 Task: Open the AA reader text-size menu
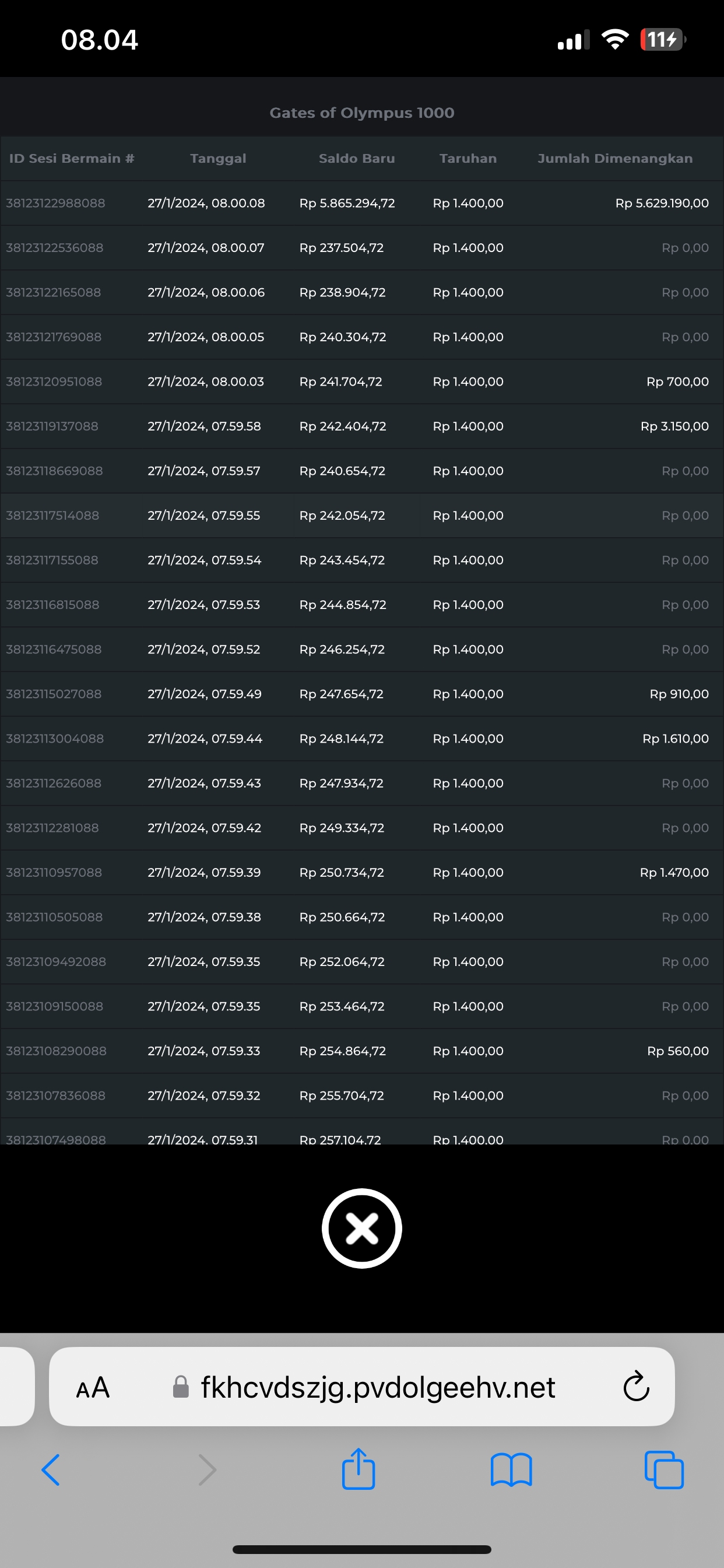[x=93, y=1388]
